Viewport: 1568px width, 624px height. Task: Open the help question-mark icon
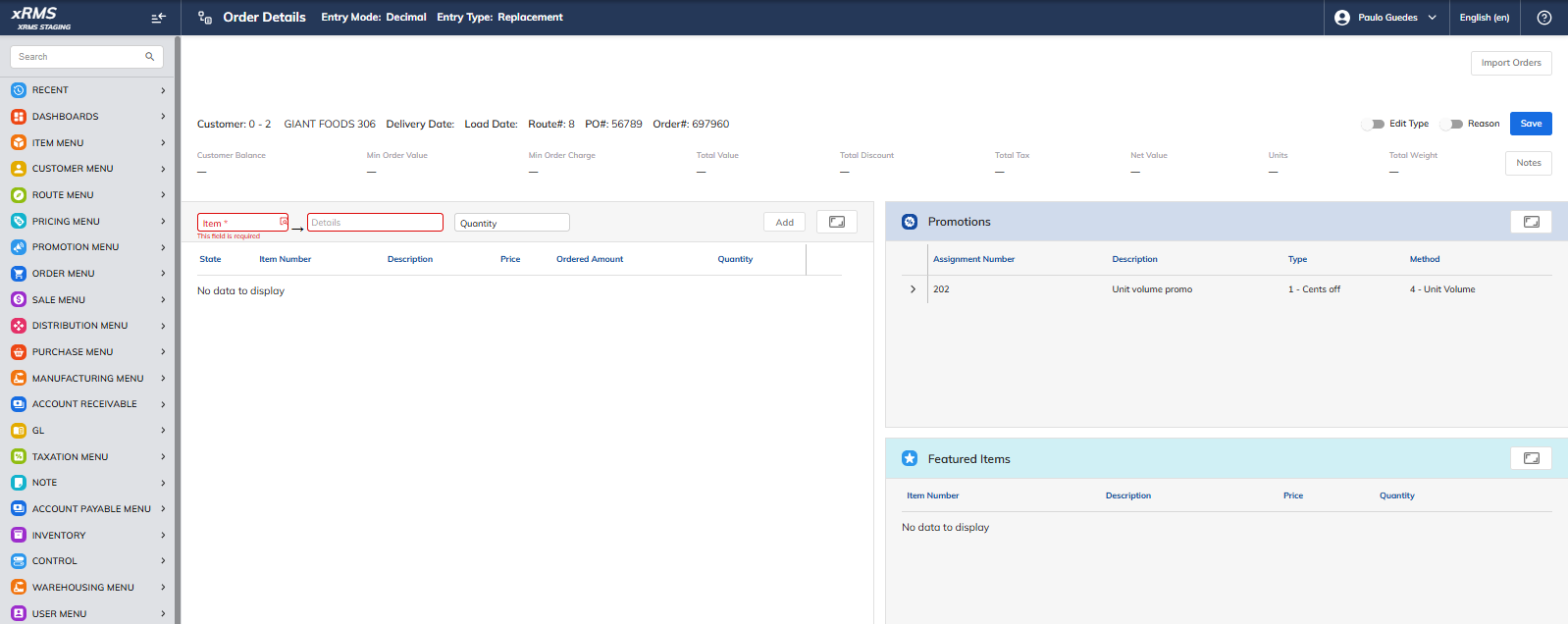pyautogui.click(x=1544, y=18)
